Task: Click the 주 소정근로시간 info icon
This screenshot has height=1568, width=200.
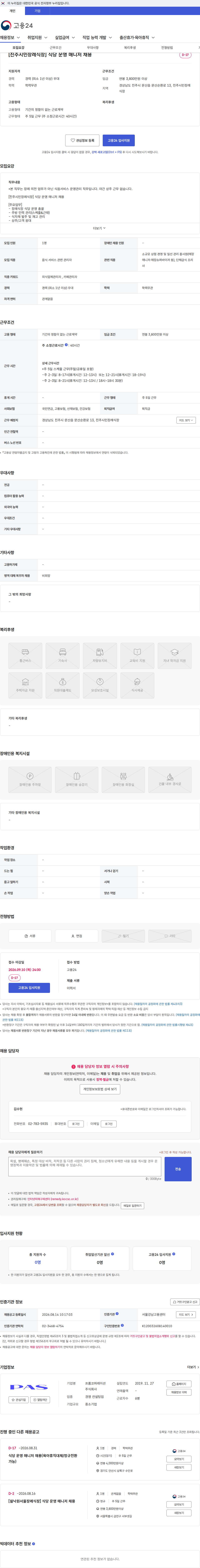Action: pyautogui.click(x=66, y=345)
